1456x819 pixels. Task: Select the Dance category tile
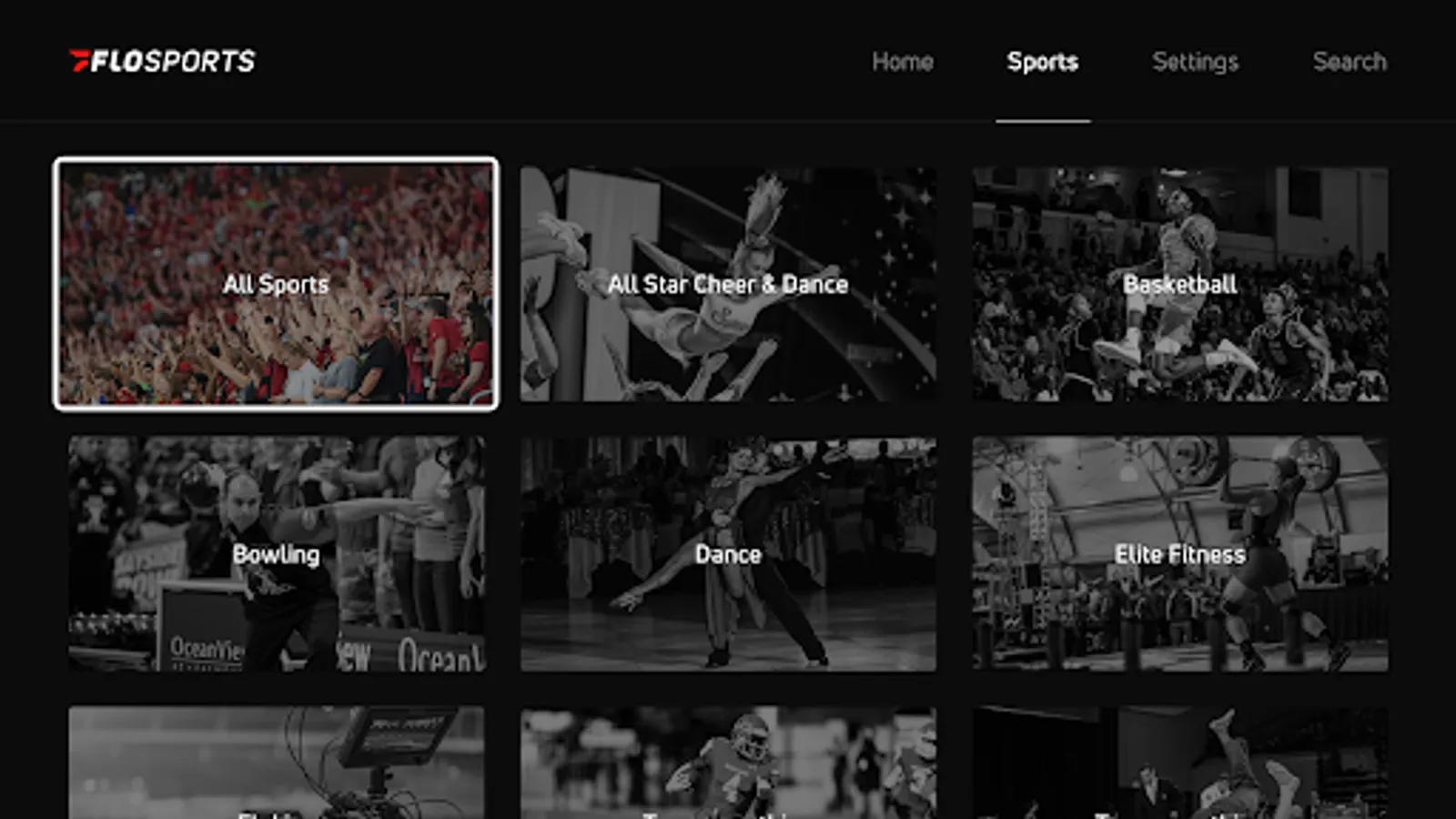pyautogui.click(x=728, y=554)
